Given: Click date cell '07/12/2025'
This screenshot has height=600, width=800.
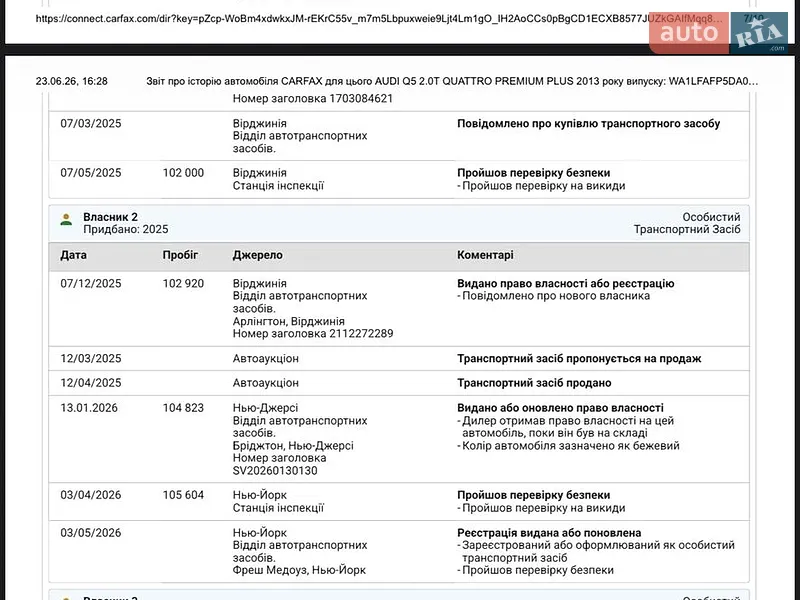Looking at the screenshot, I should tap(91, 284).
